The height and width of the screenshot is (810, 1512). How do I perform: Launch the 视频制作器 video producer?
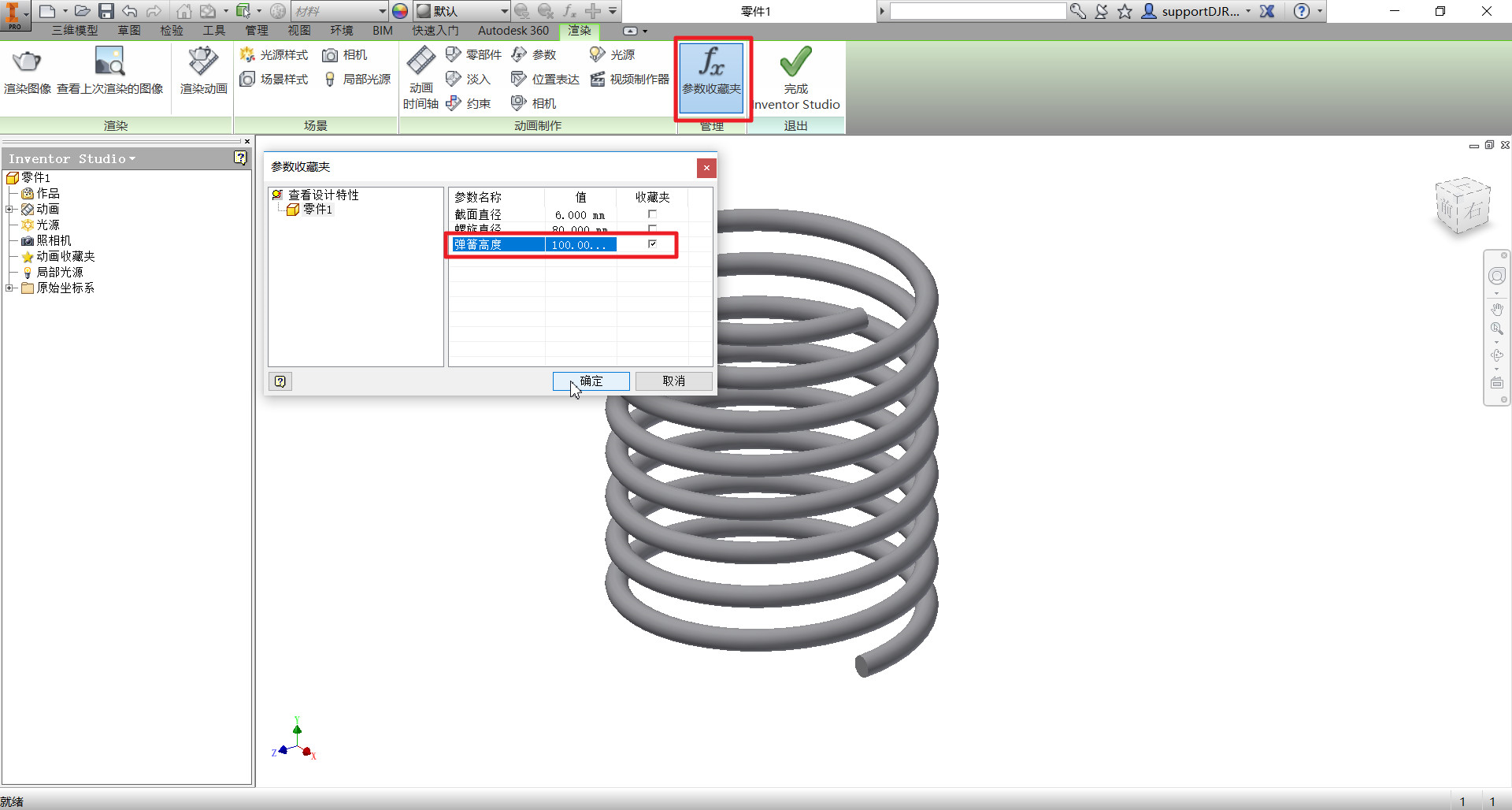point(630,79)
